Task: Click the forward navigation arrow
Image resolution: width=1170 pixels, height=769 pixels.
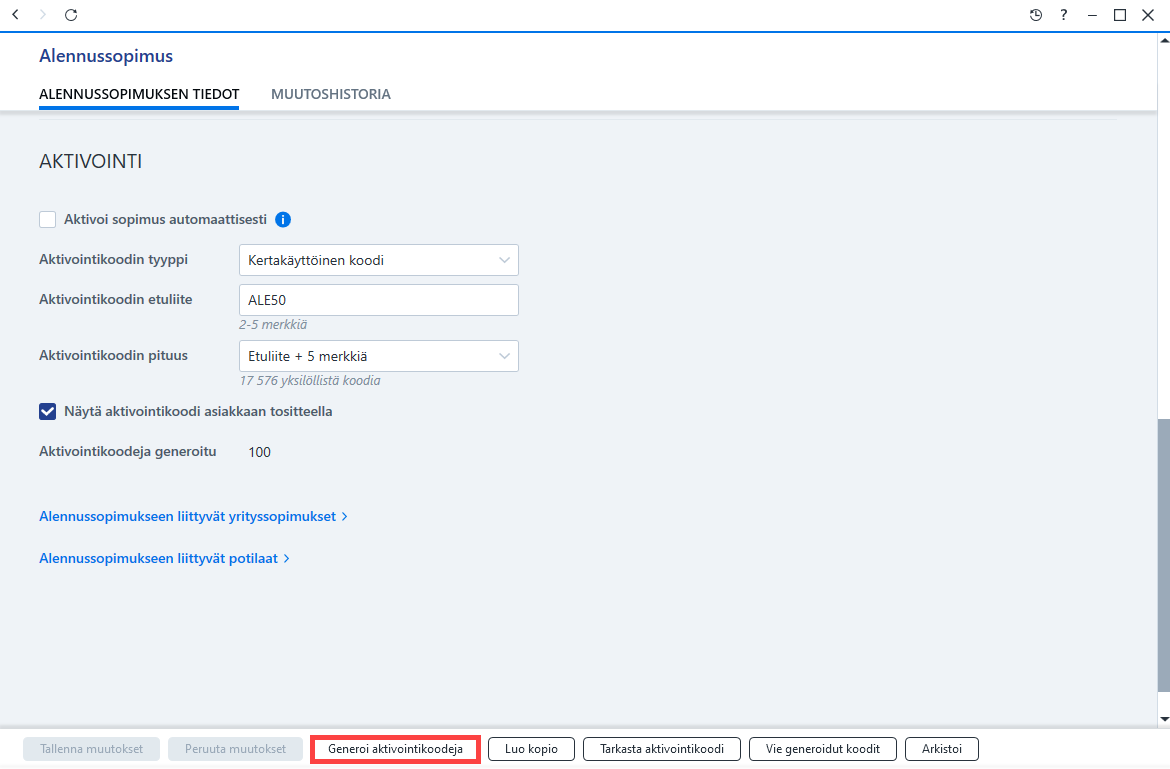Action: pos(43,15)
